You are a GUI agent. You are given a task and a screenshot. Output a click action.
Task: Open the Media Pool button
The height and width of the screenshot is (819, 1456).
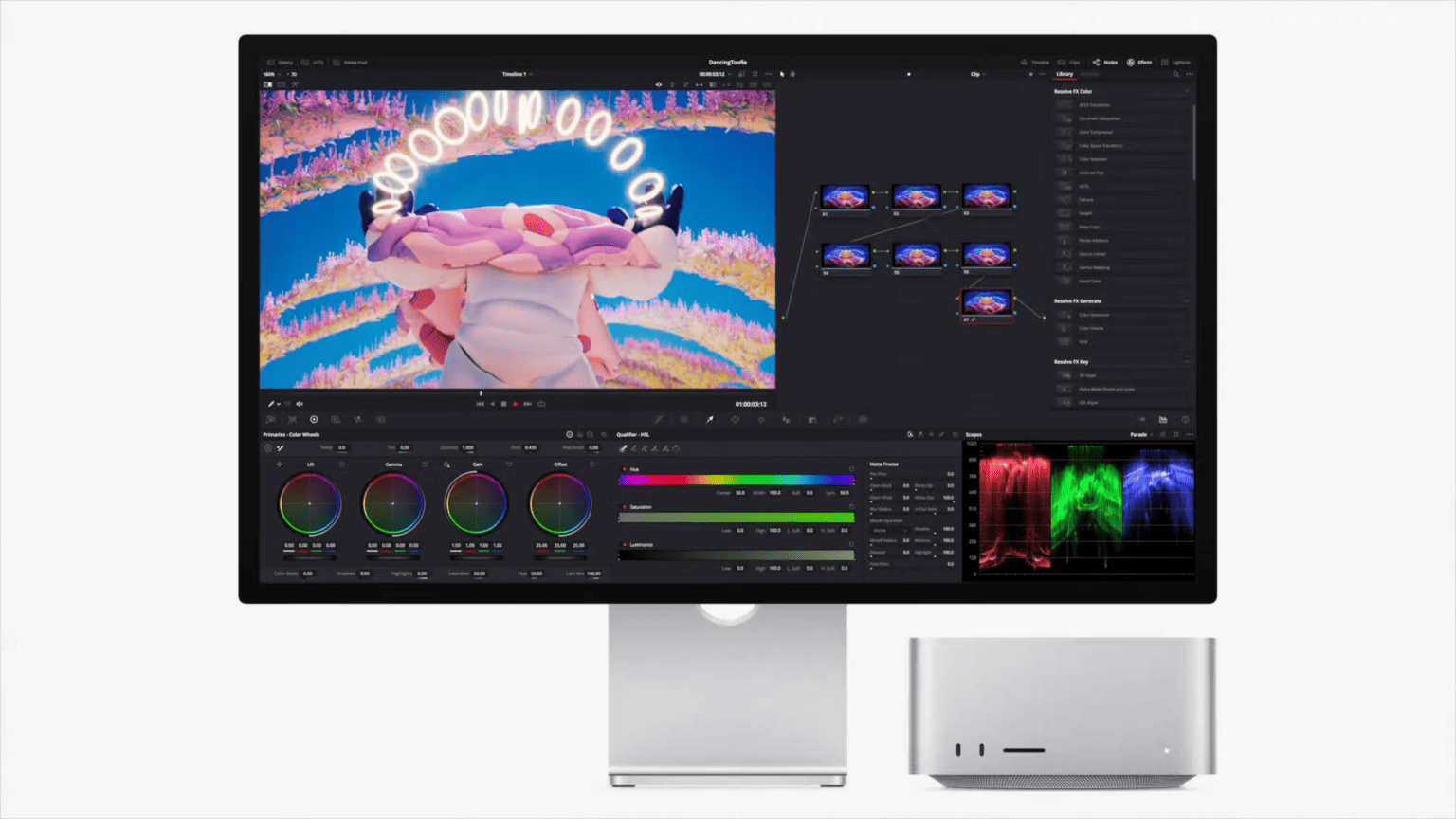pyautogui.click(x=350, y=63)
